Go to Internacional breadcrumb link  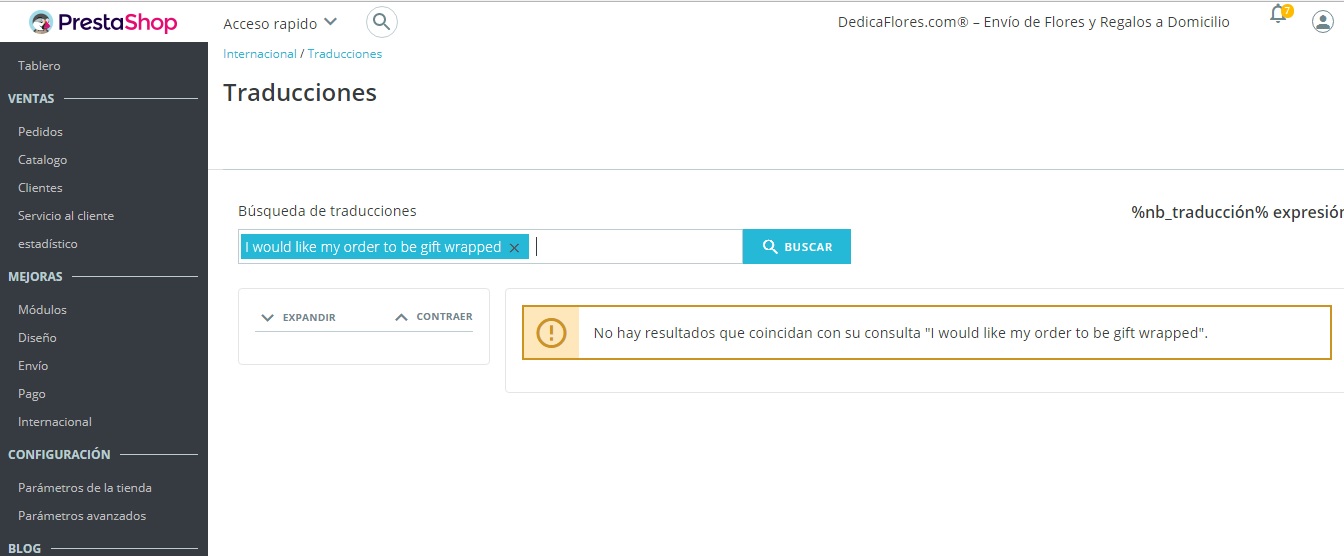(x=260, y=54)
